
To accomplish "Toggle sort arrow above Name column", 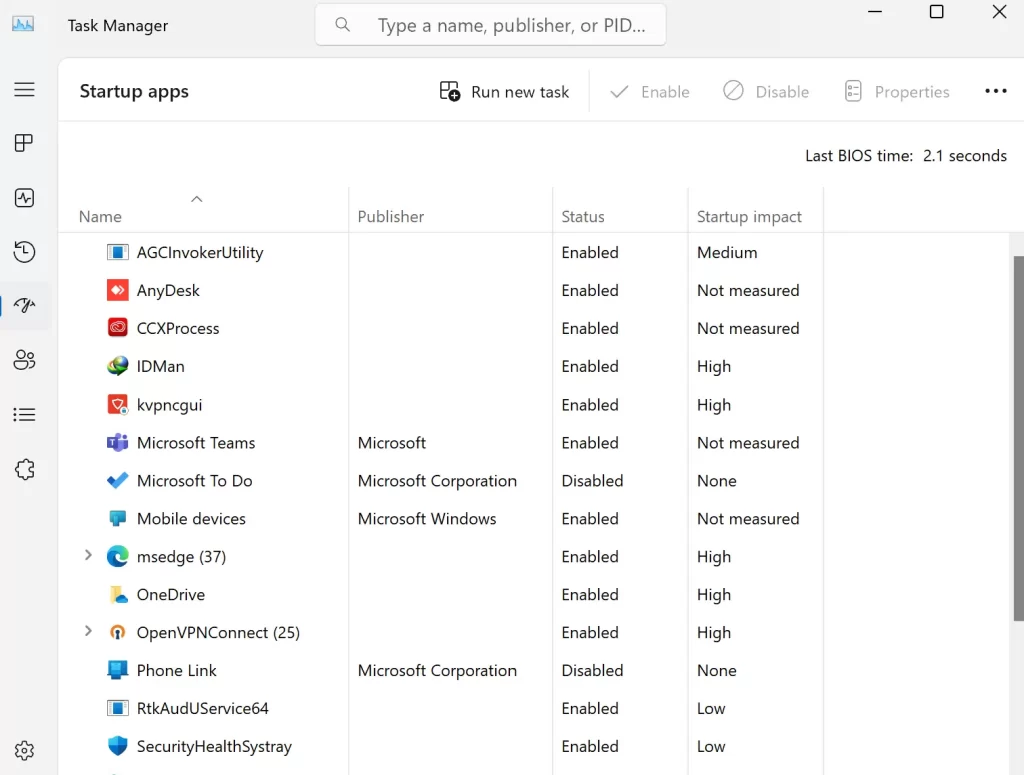I will (197, 199).
